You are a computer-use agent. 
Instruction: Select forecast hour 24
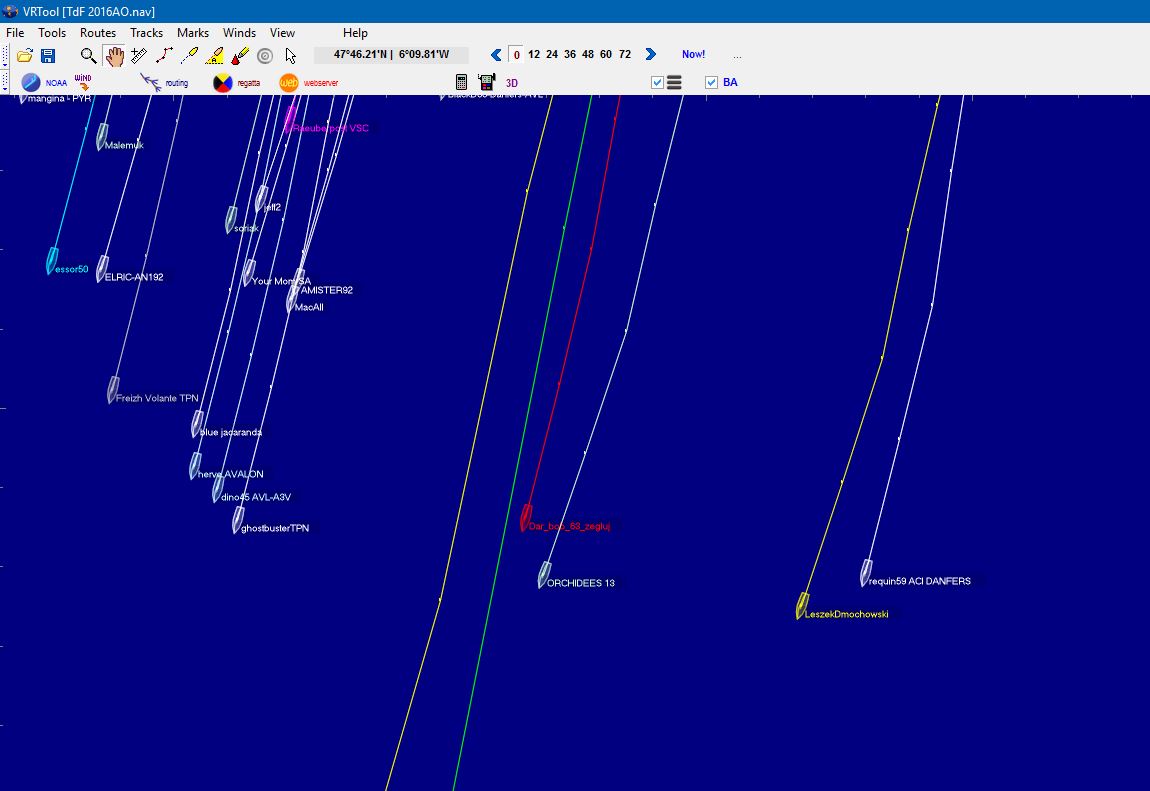click(552, 54)
